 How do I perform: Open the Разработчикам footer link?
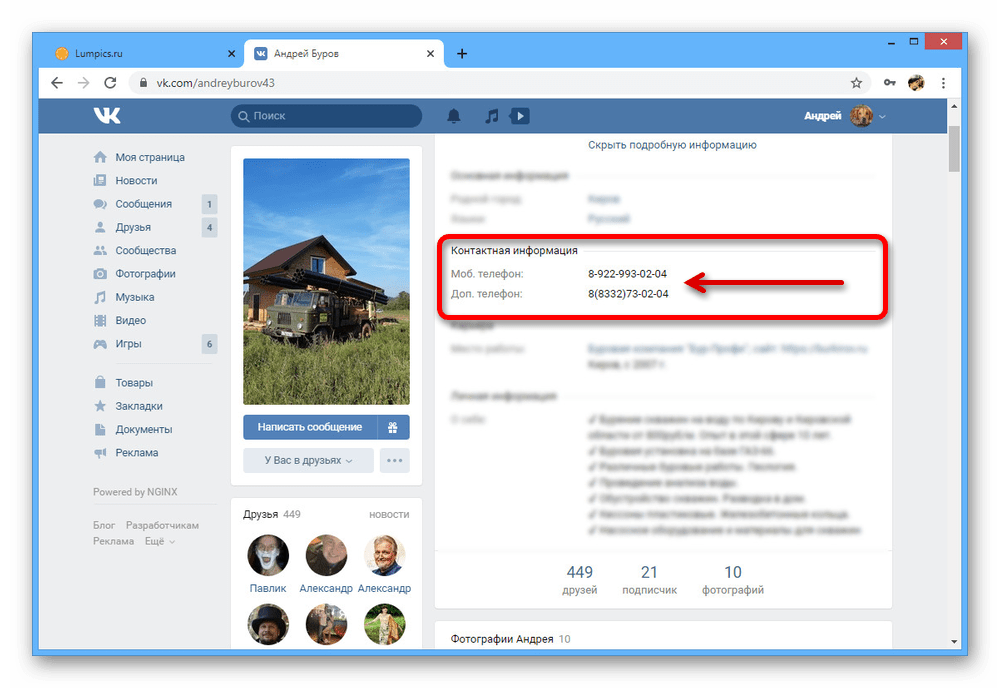click(162, 525)
